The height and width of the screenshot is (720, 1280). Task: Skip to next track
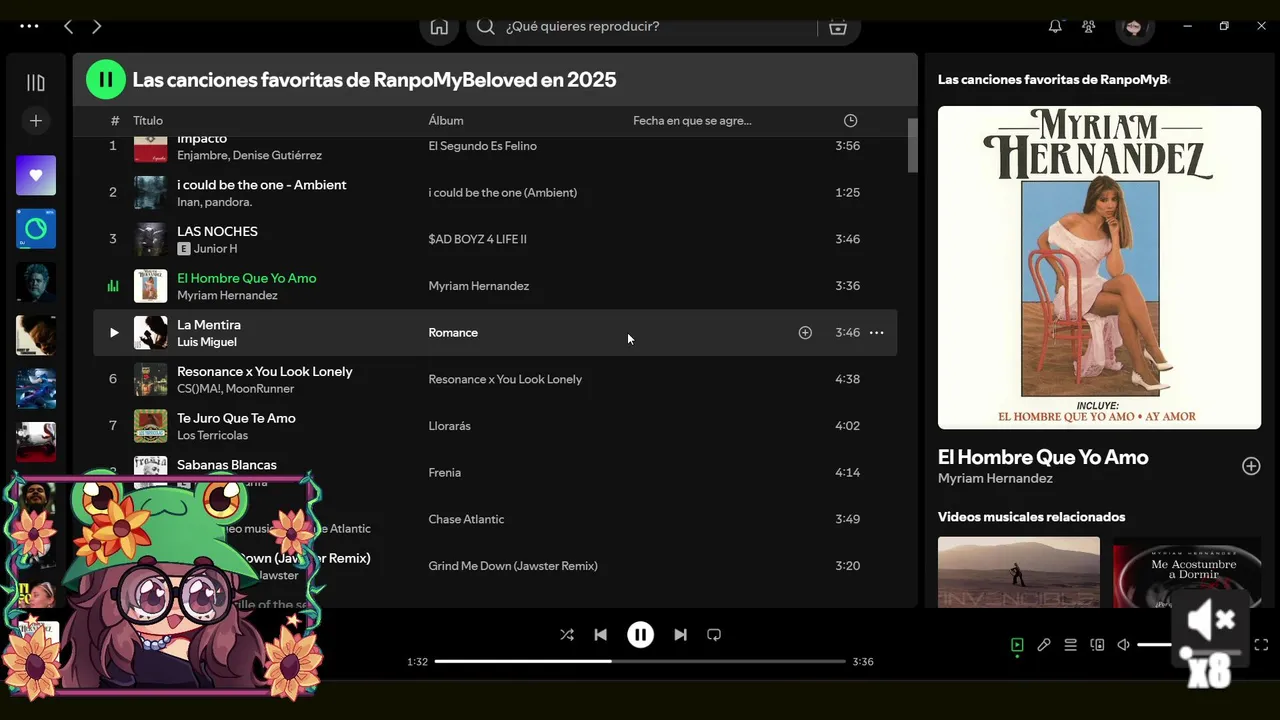pos(680,634)
